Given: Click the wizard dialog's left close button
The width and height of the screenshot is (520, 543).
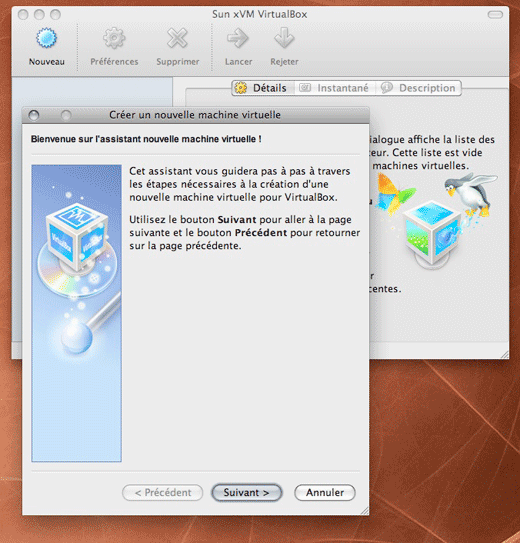Looking at the screenshot, I should coord(34,115).
